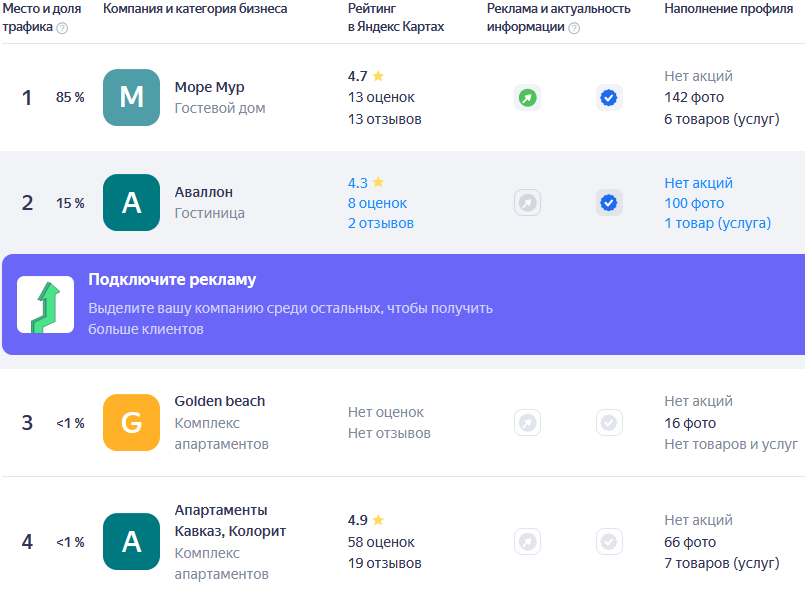Click the green advertising icon for Море Мур
Screen dimensions: 805x595
[x=527, y=98]
